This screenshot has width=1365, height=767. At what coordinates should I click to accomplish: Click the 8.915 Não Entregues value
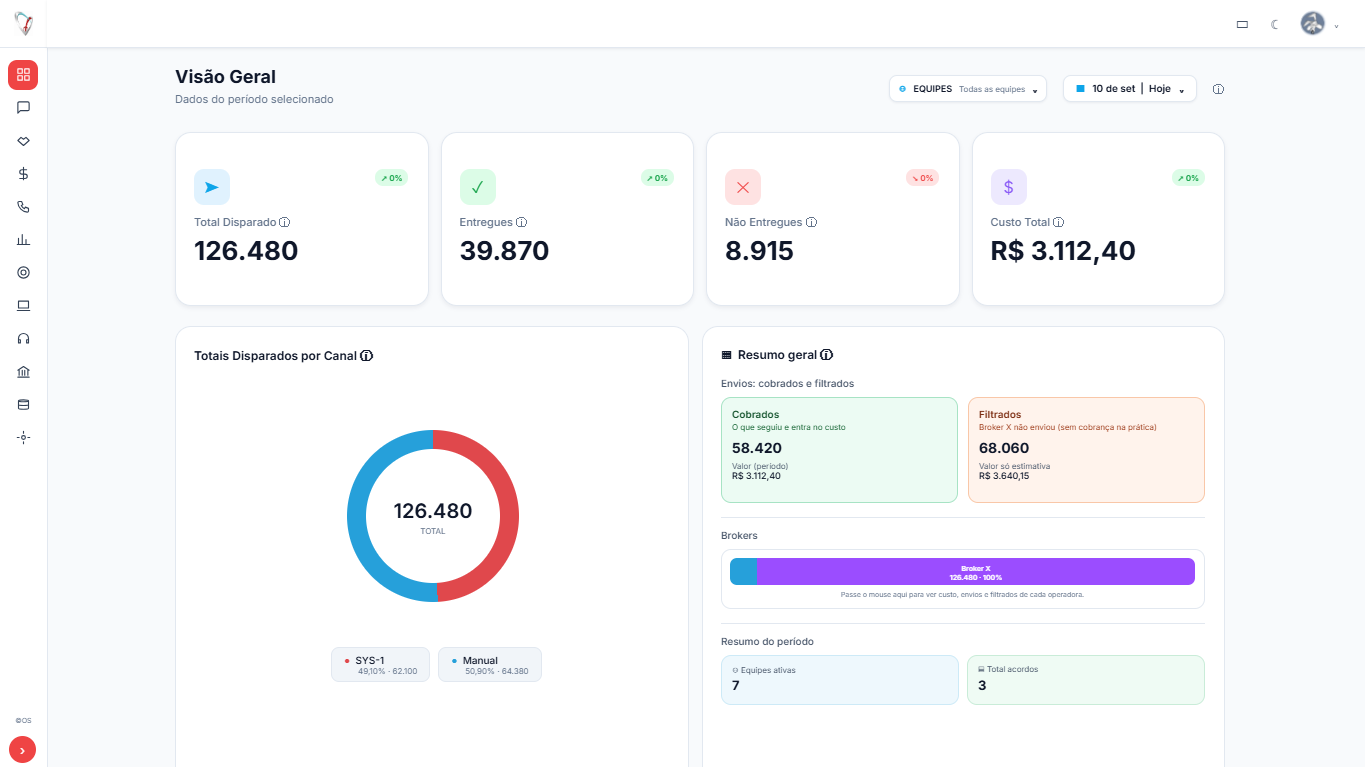click(x=759, y=251)
